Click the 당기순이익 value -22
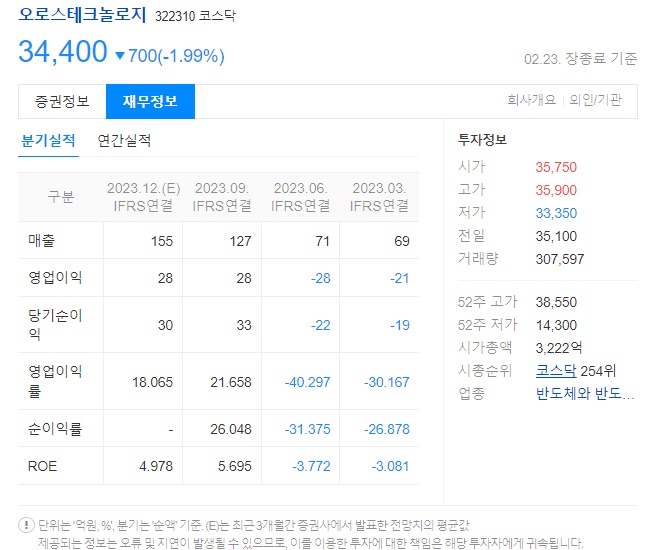The width and height of the screenshot is (650, 550). coord(320,325)
